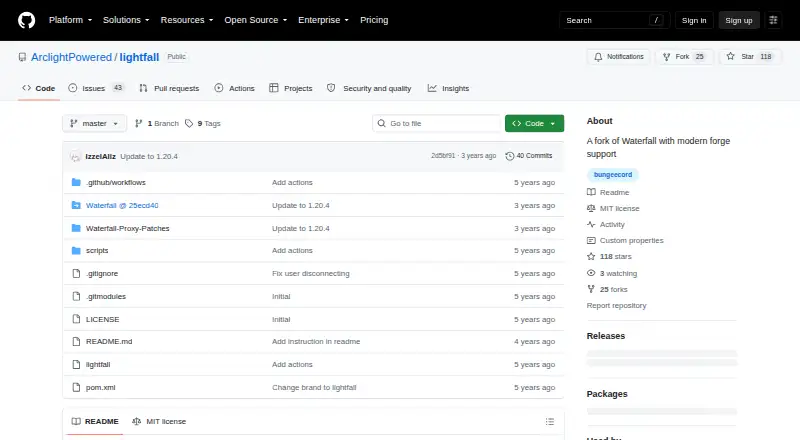Click the bungeecord topic tag
The height and width of the screenshot is (440, 800).
pos(613,175)
